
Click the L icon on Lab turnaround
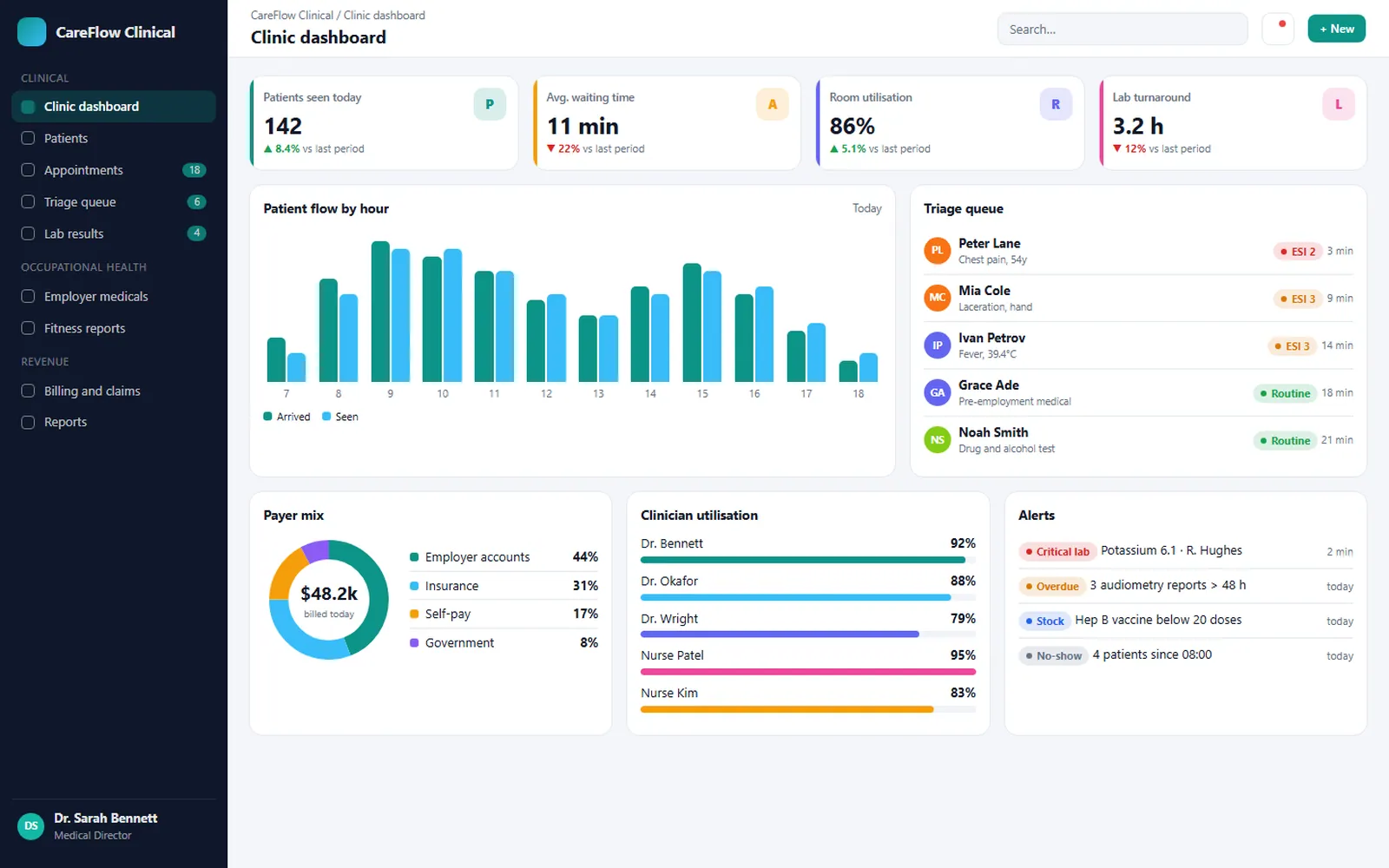(x=1339, y=104)
